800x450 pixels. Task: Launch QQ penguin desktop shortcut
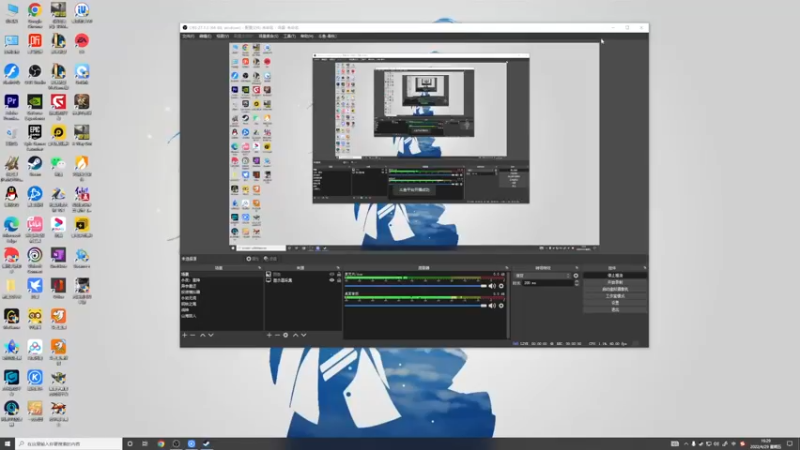[11, 197]
